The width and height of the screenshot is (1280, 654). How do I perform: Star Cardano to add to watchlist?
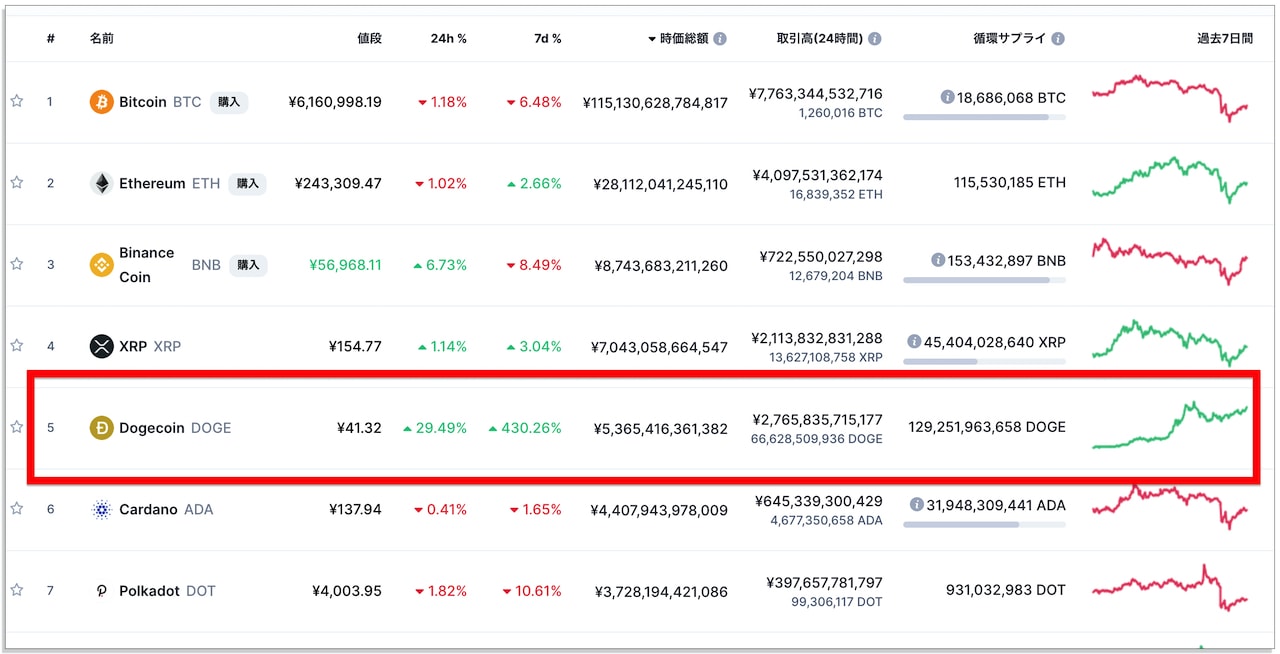click(x=17, y=509)
